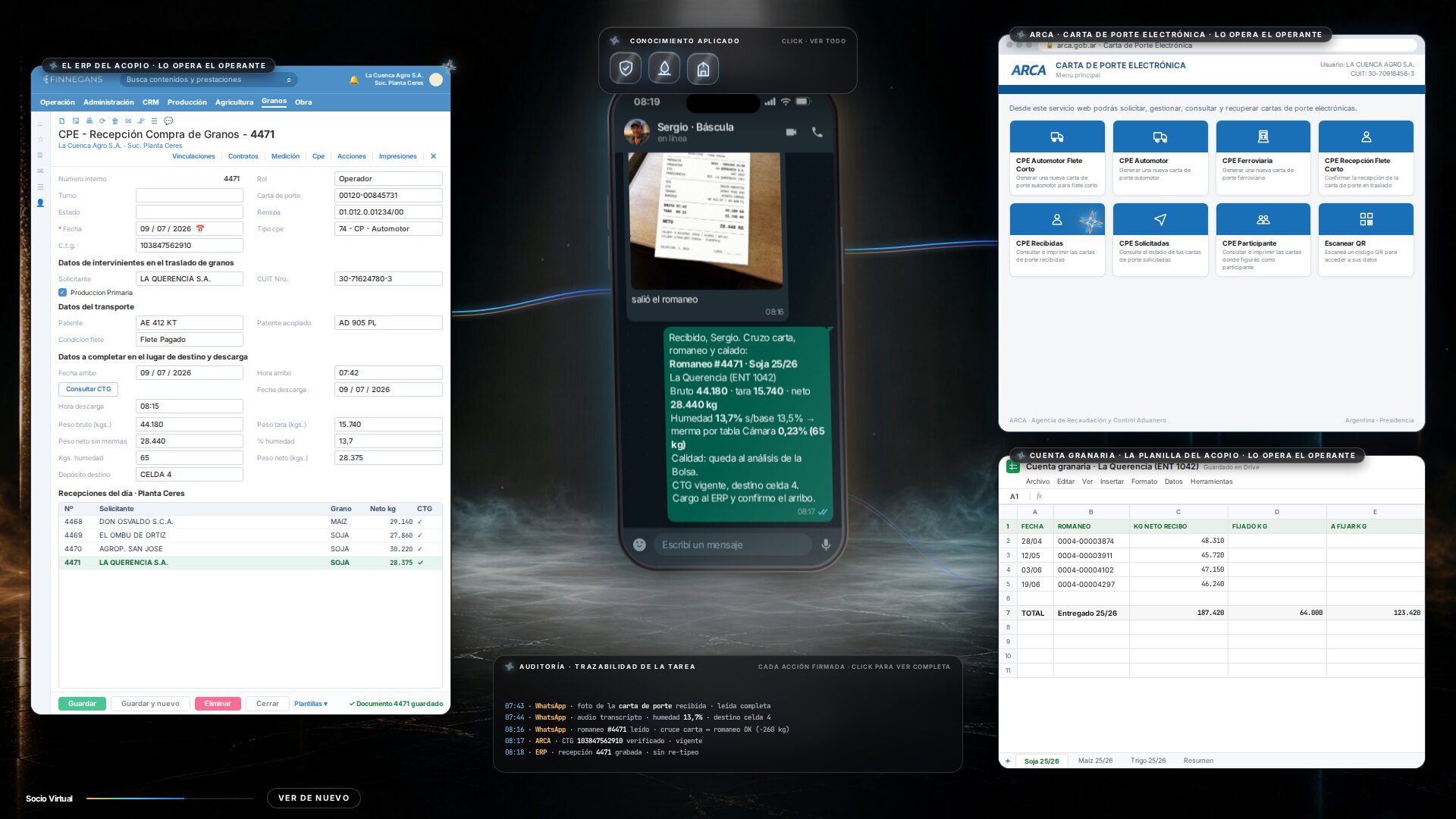Image resolution: width=1456 pixels, height=819 pixels.
Task: Click the spreadsheet cell showing 187.420
Action: click(x=1178, y=613)
